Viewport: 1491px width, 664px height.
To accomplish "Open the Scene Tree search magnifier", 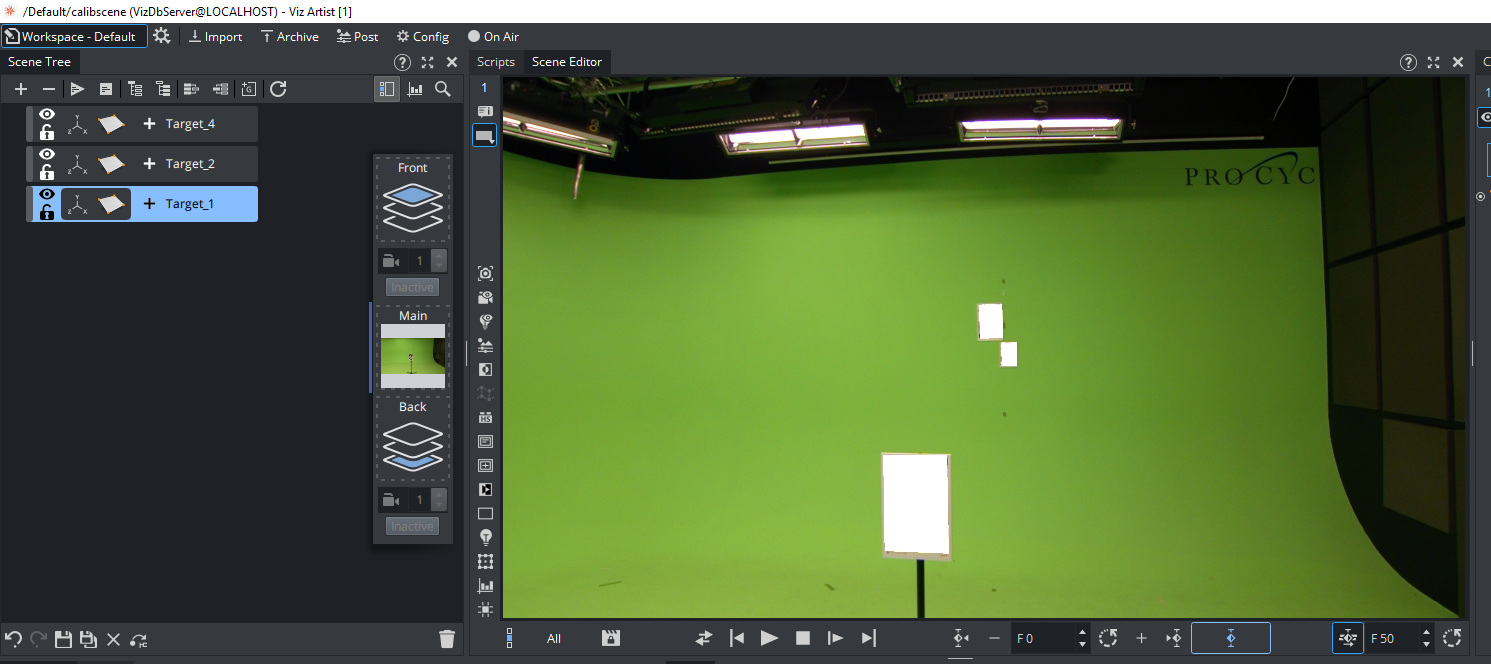I will (442, 89).
